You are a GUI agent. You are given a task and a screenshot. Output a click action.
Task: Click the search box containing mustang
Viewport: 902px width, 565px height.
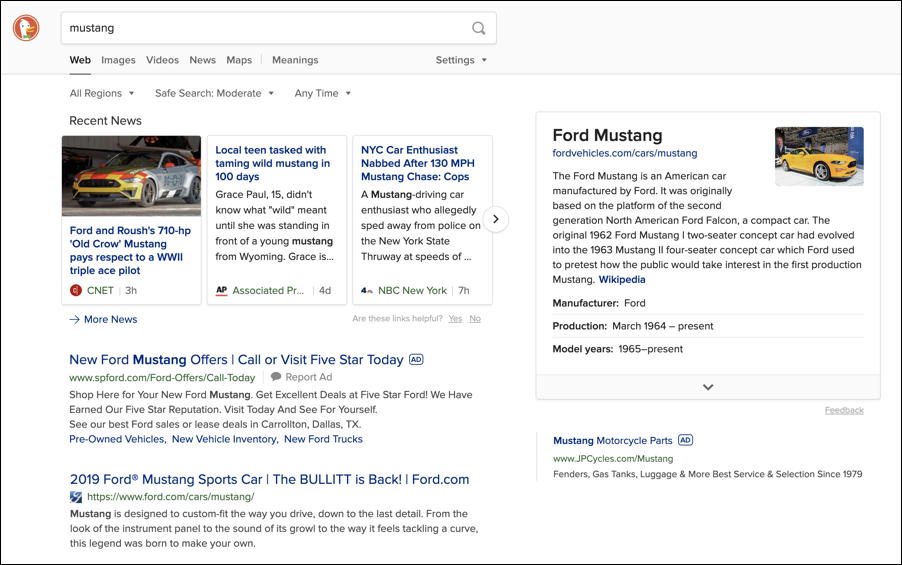278,28
